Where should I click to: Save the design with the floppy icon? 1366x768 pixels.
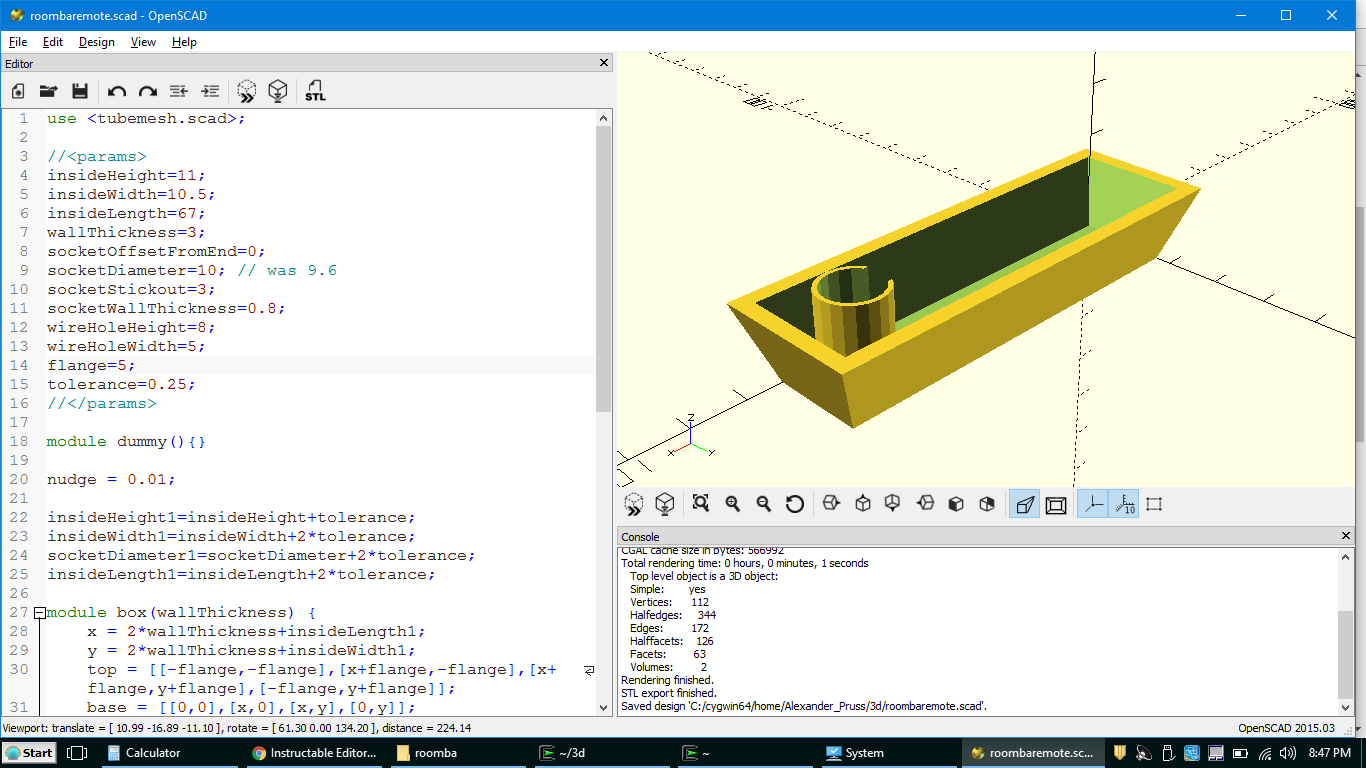click(x=80, y=91)
